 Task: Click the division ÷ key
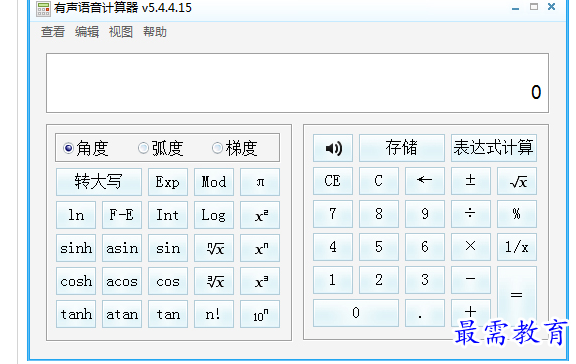471,214
